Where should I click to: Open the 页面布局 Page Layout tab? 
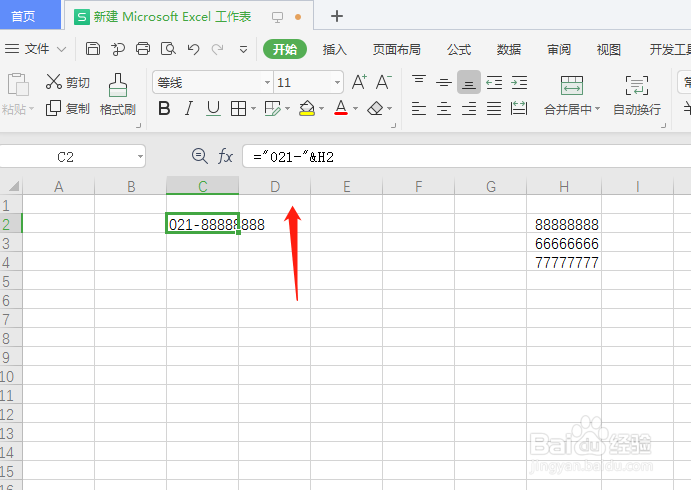[397, 50]
